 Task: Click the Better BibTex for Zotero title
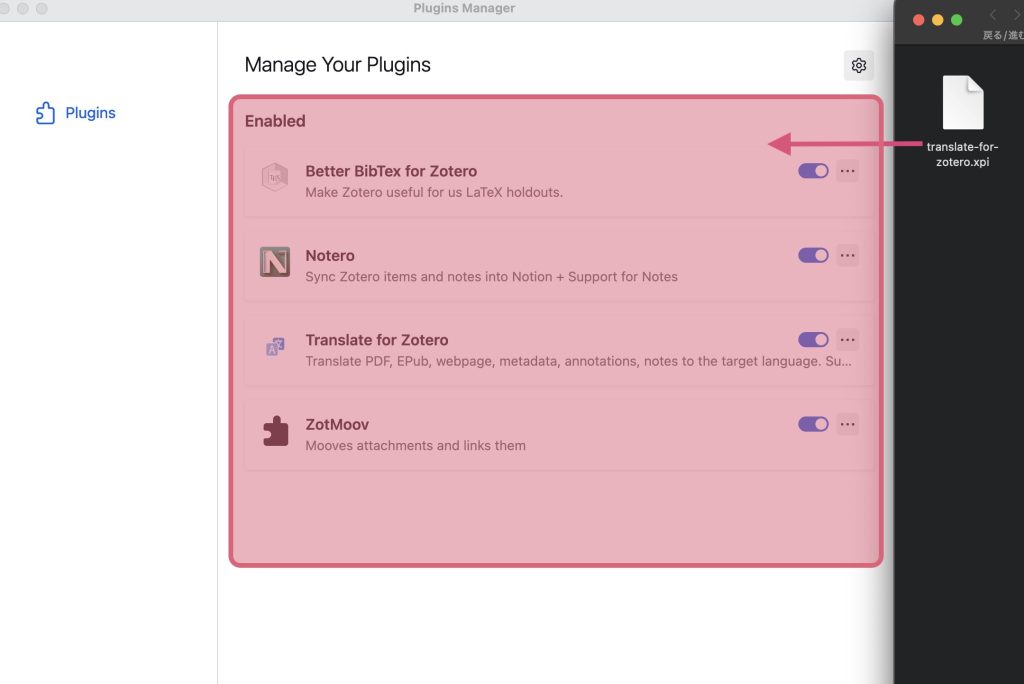(x=391, y=171)
